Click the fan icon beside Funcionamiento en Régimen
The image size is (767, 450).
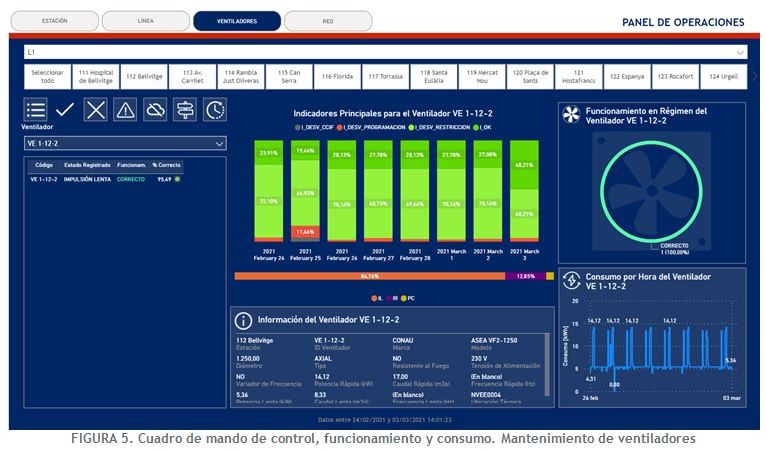(572, 116)
